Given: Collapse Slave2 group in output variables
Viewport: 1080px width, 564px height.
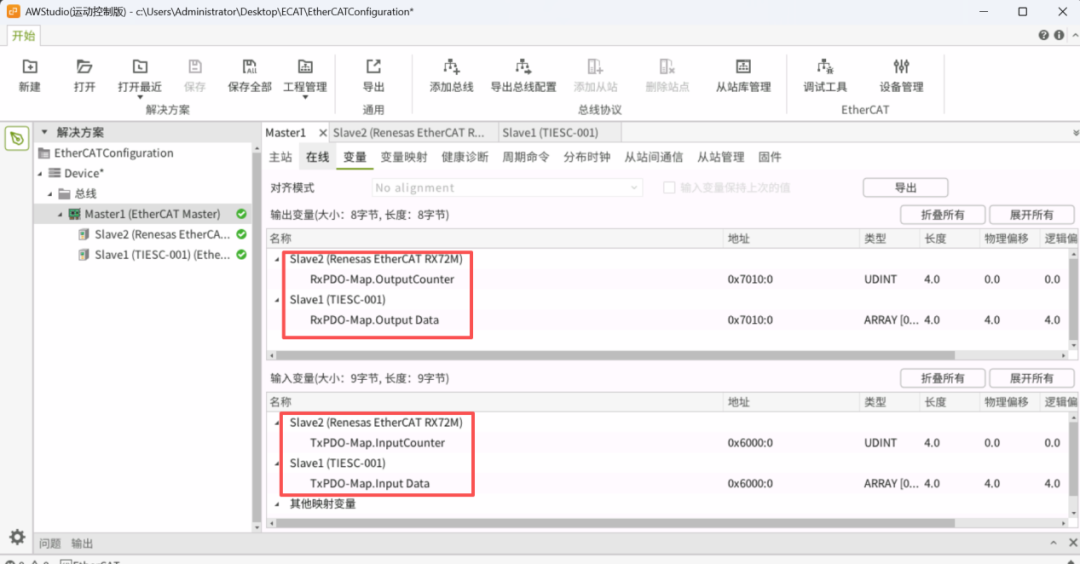Looking at the screenshot, I should pyautogui.click(x=277, y=260).
